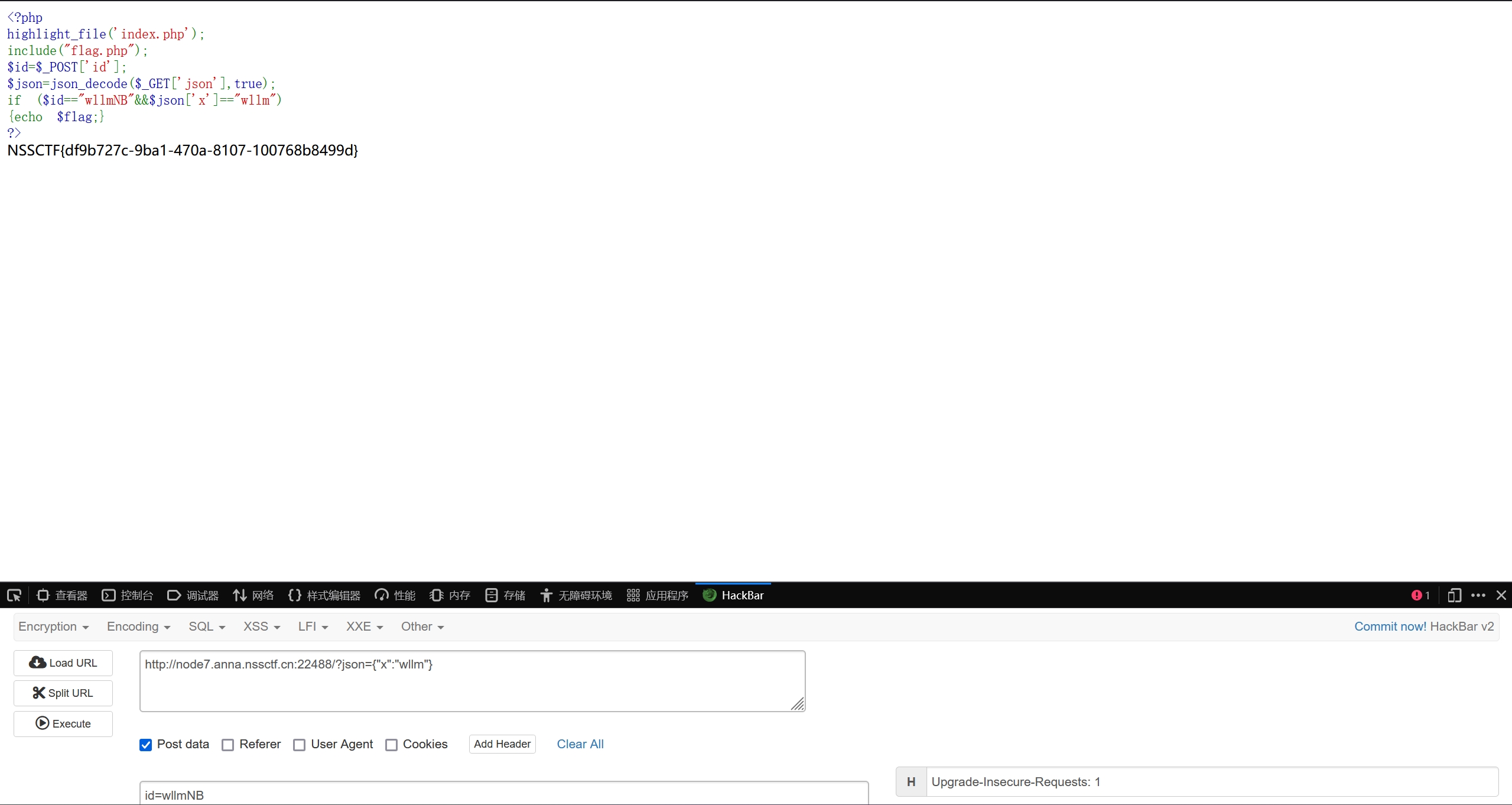This screenshot has width=1512, height=805.
Task: Activate the element picker icon in devtools
Action: (x=14, y=595)
